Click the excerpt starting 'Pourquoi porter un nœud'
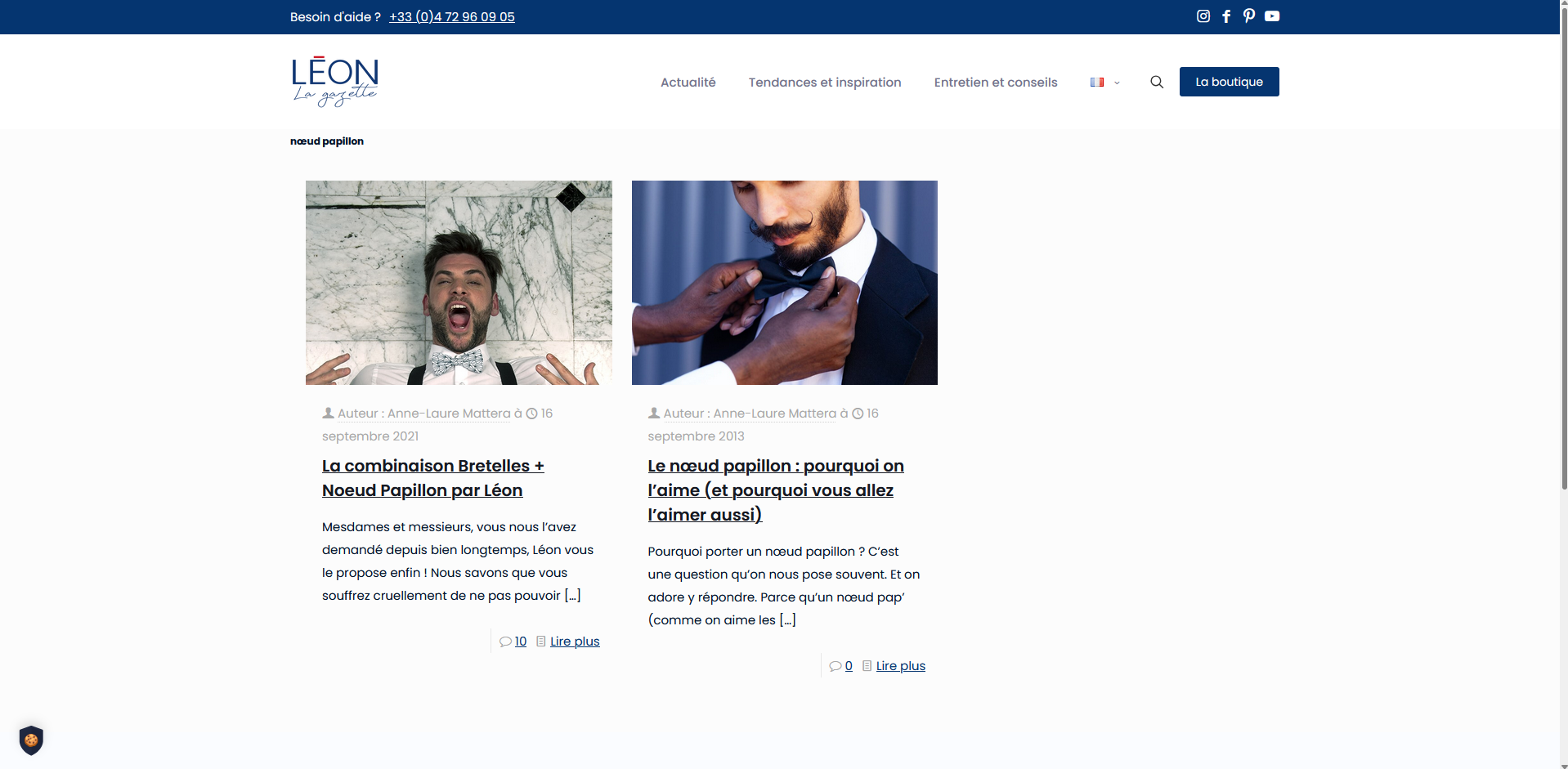 click(784, 586)
